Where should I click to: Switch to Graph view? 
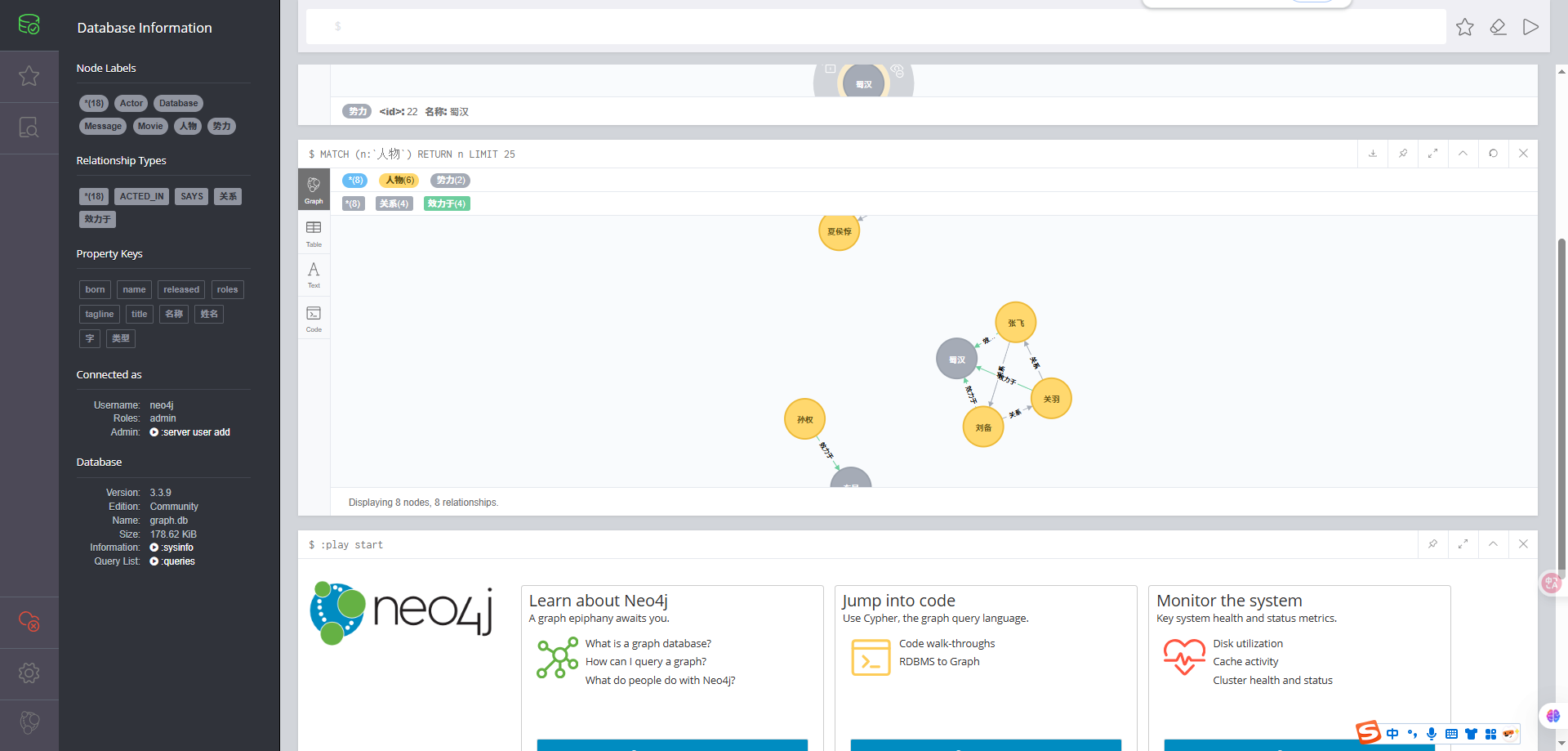coord(314,190)
